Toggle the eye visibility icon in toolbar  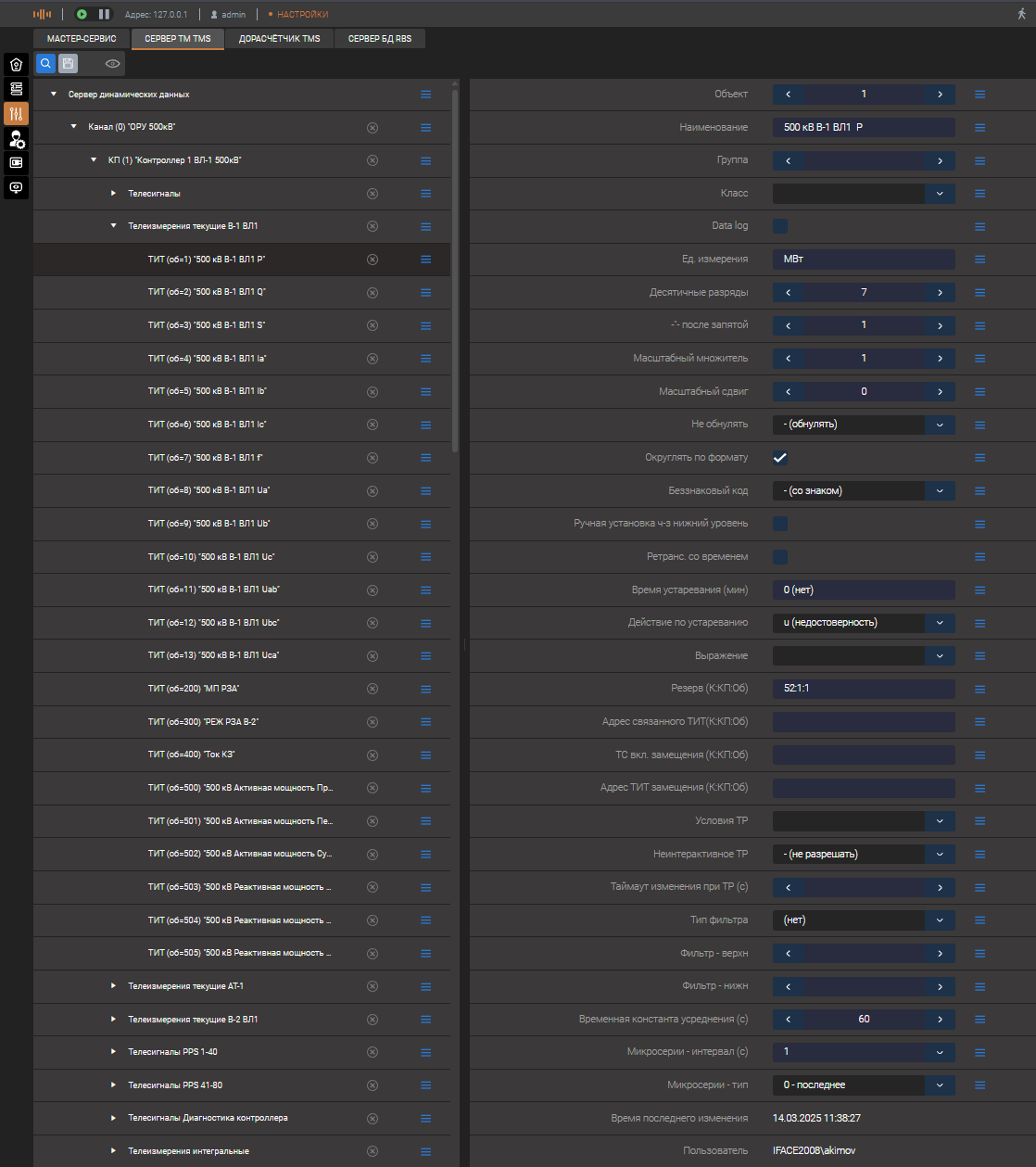[x=113, y=64]
